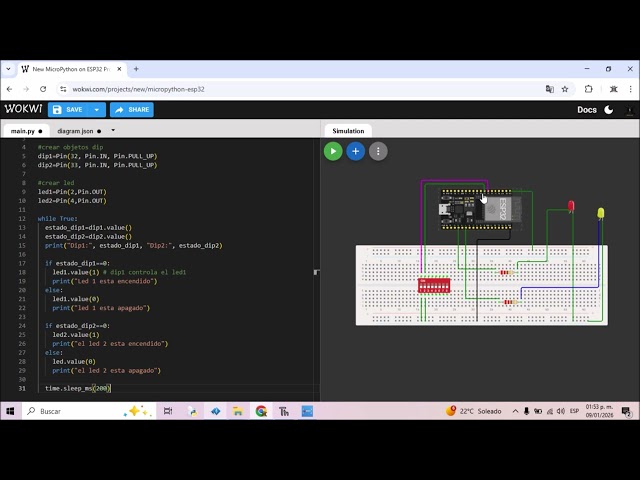Open the browser extensions puzzle icon

[x=588, y=89]
